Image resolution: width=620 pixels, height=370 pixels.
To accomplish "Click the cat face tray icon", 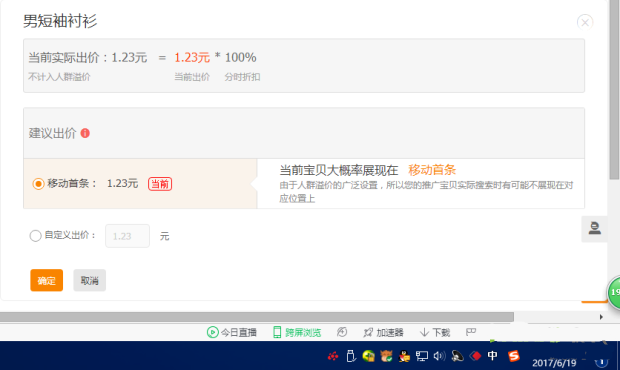I will 386,356.
